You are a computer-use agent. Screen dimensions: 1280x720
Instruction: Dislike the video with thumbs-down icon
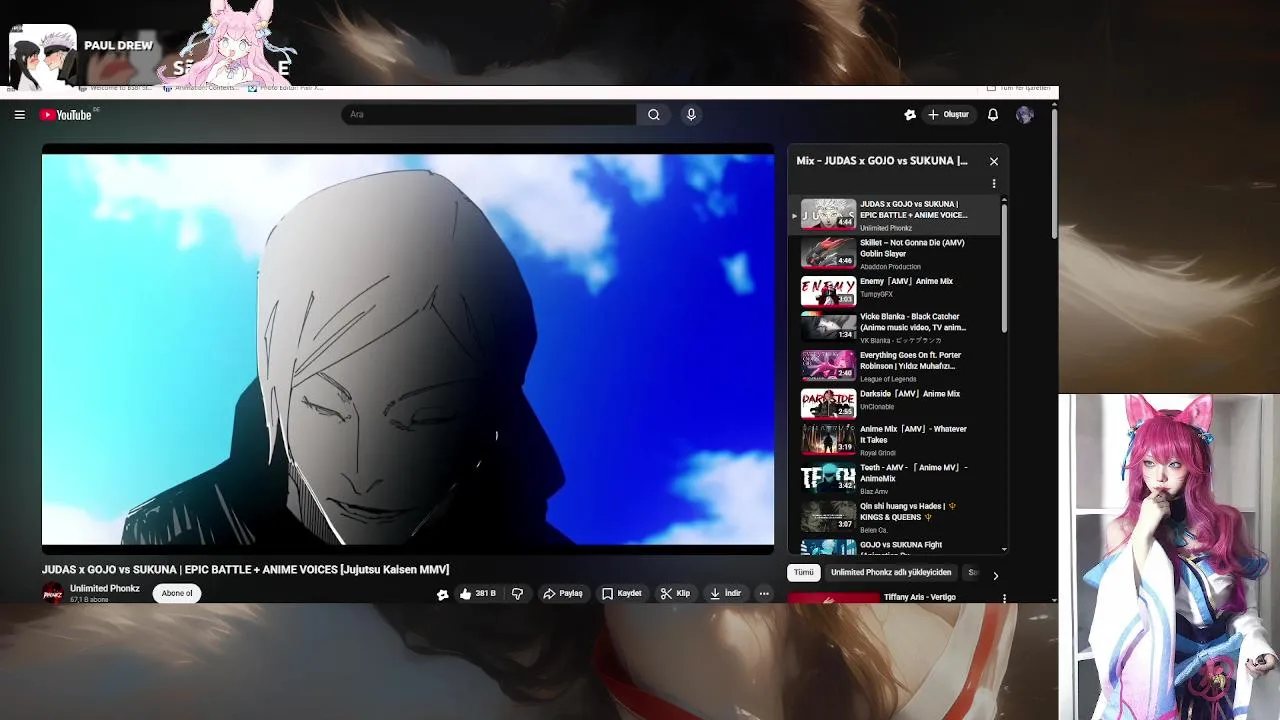coord(517,594)
